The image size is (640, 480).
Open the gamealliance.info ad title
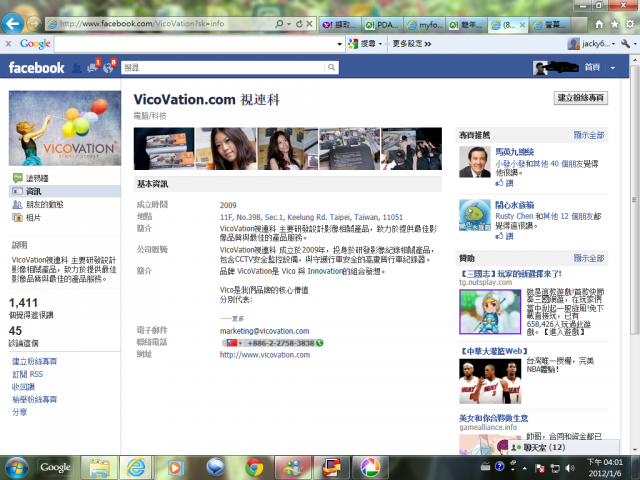tap(493, 418)
